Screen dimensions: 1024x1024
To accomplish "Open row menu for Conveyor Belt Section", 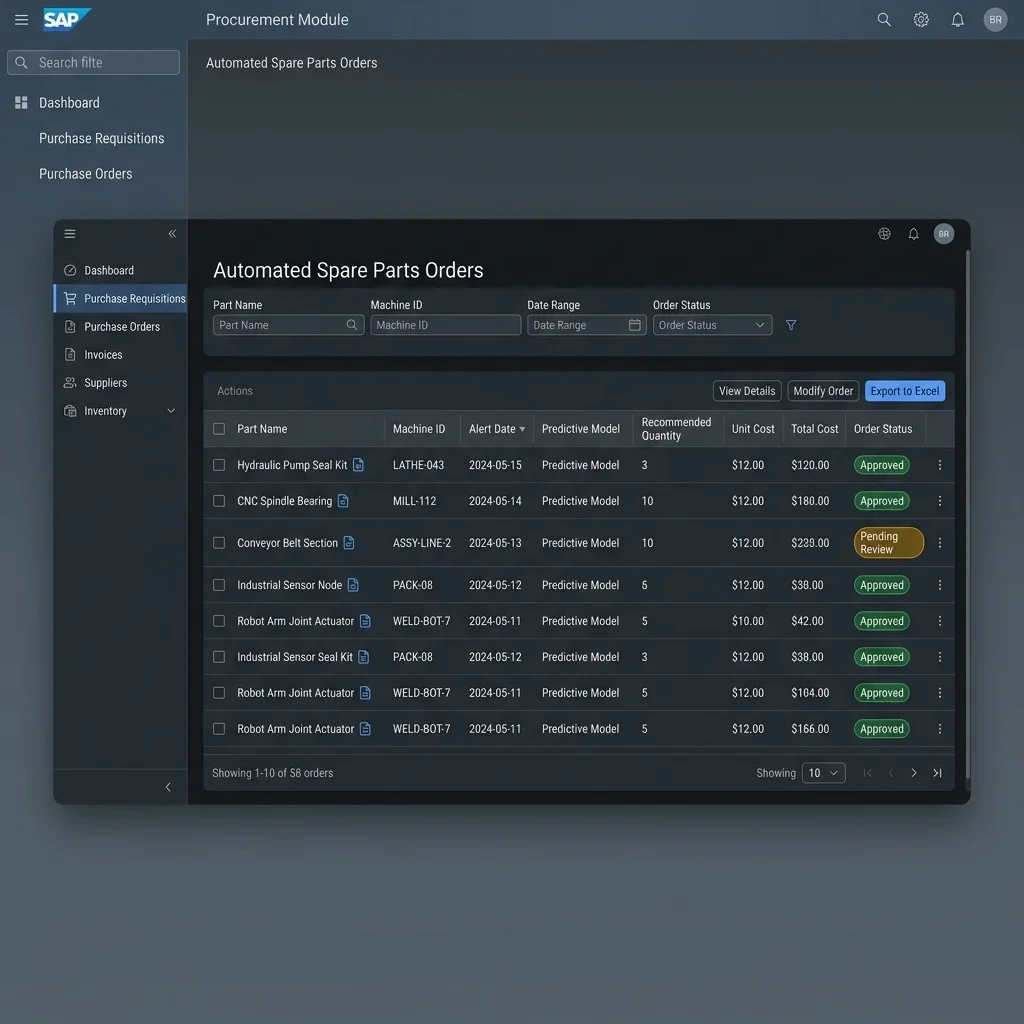I will tap(940, 543).
